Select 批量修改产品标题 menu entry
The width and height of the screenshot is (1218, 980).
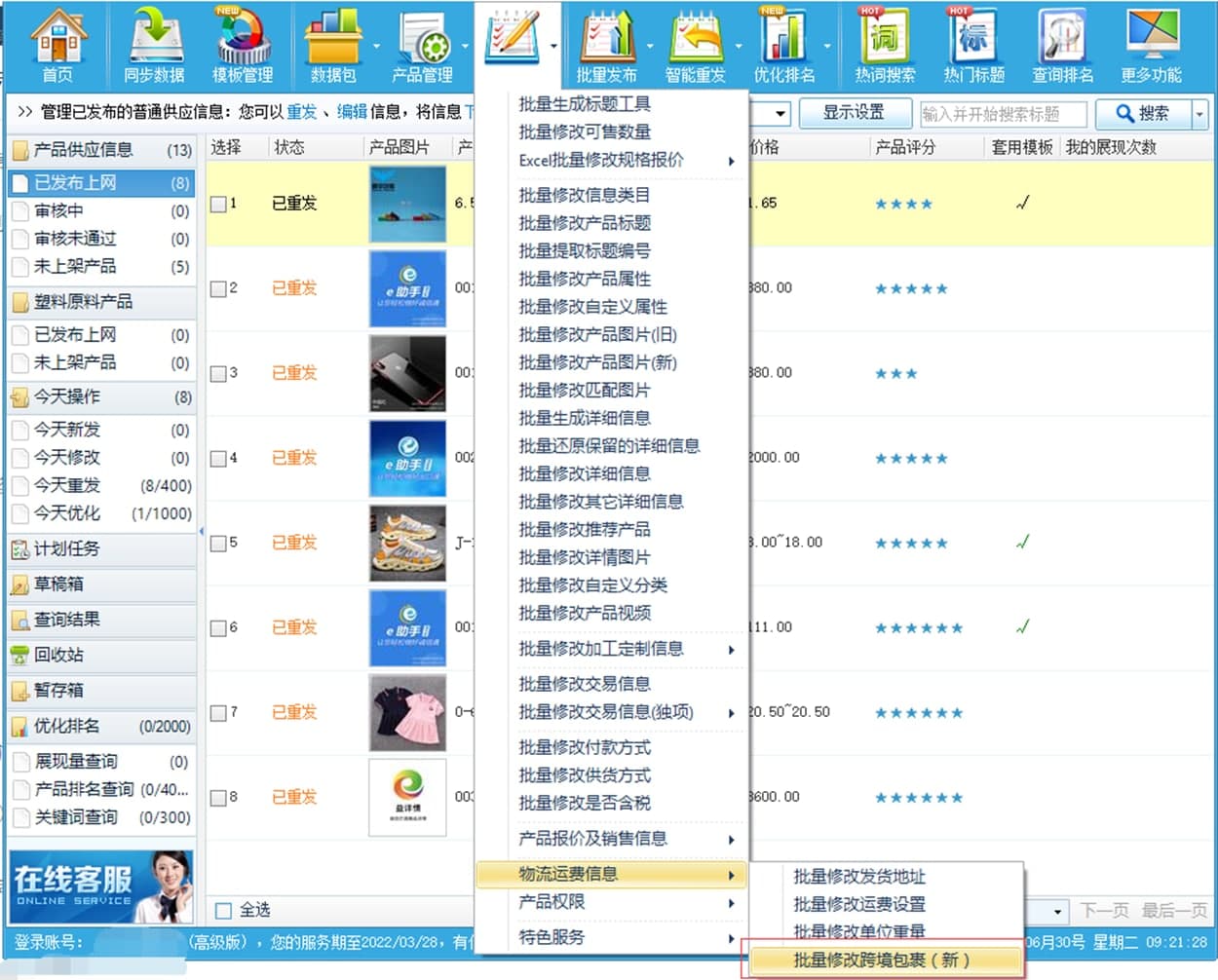pyautogui.click(x=585, y=223)
